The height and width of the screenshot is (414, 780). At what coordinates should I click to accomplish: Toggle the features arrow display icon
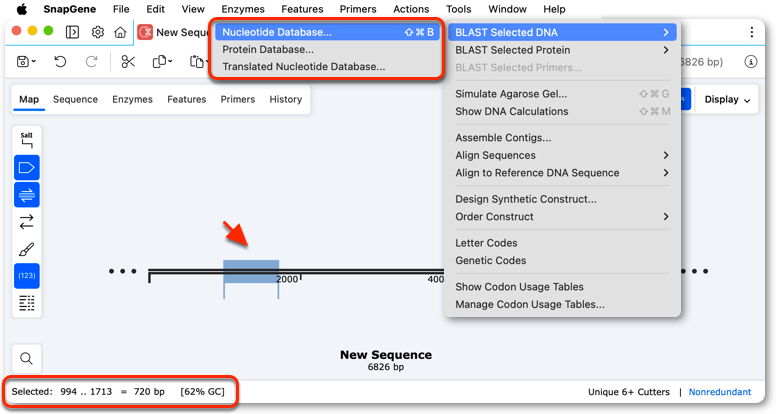click(27, 168)
